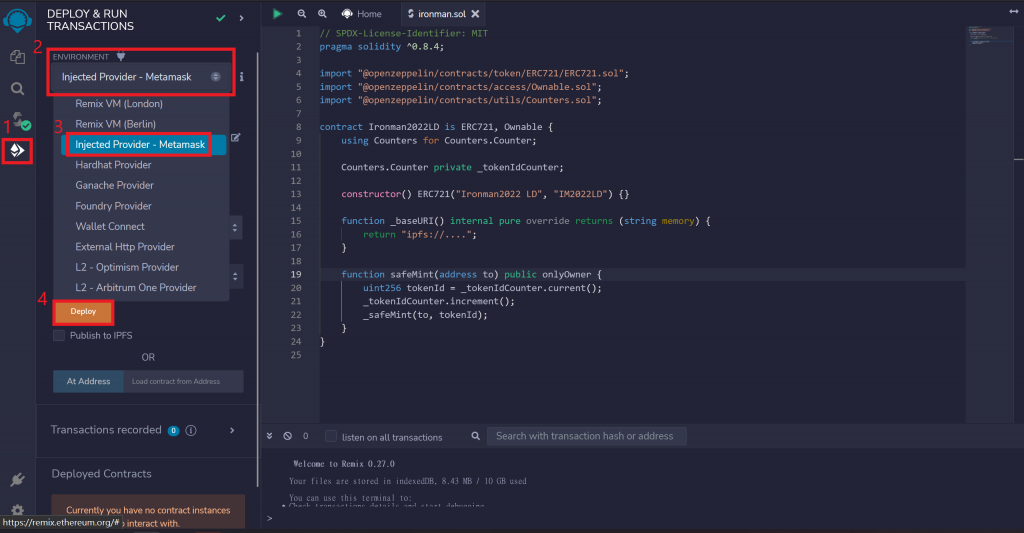Image resolution: width=1024 pixels, height=533 pixels.
Task: Click the green Run script play icon
Action: [x=278, y=13]
